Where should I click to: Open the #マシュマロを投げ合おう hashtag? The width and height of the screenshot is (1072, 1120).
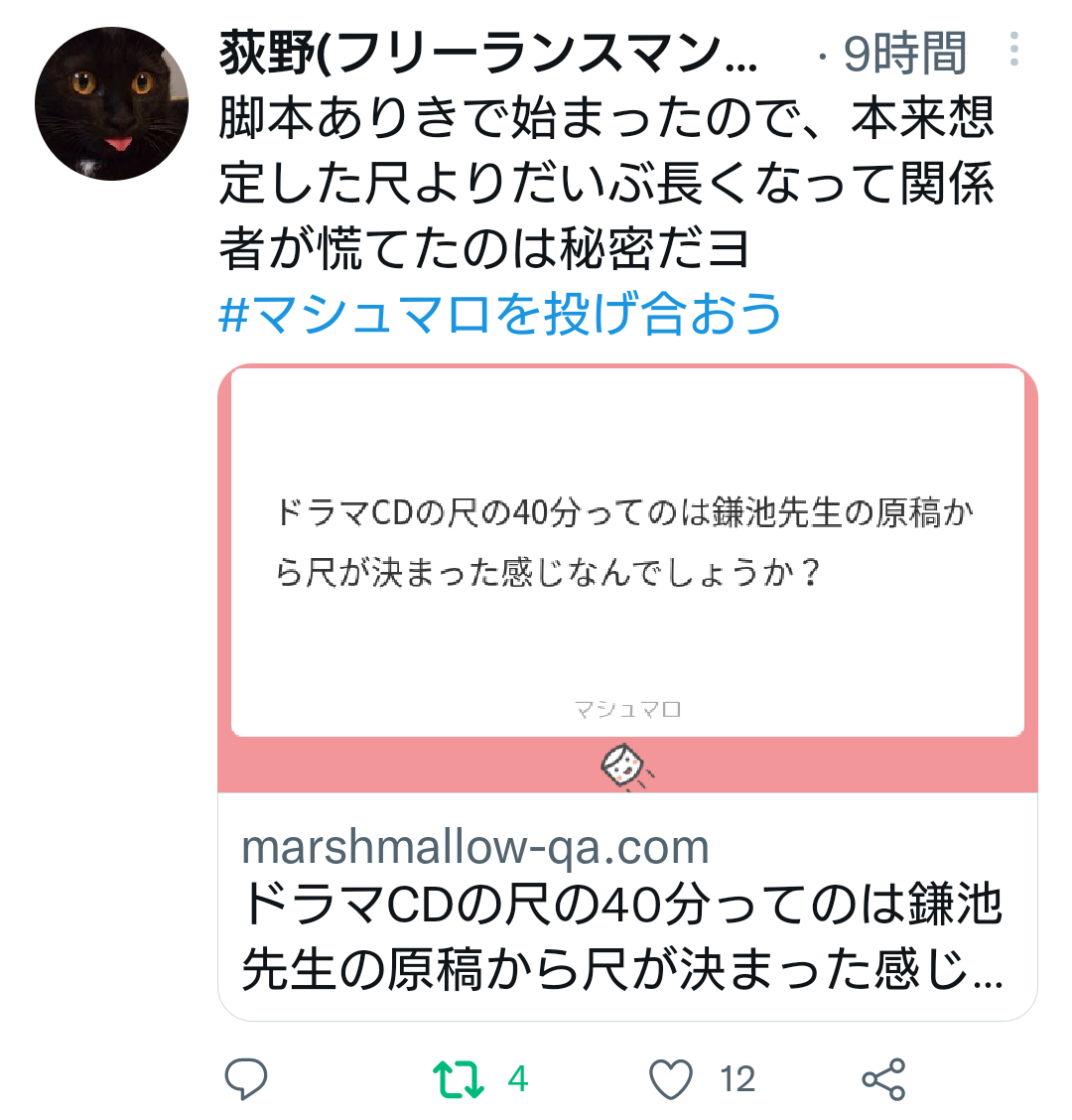pyautogui.click(x=499, y=314)
